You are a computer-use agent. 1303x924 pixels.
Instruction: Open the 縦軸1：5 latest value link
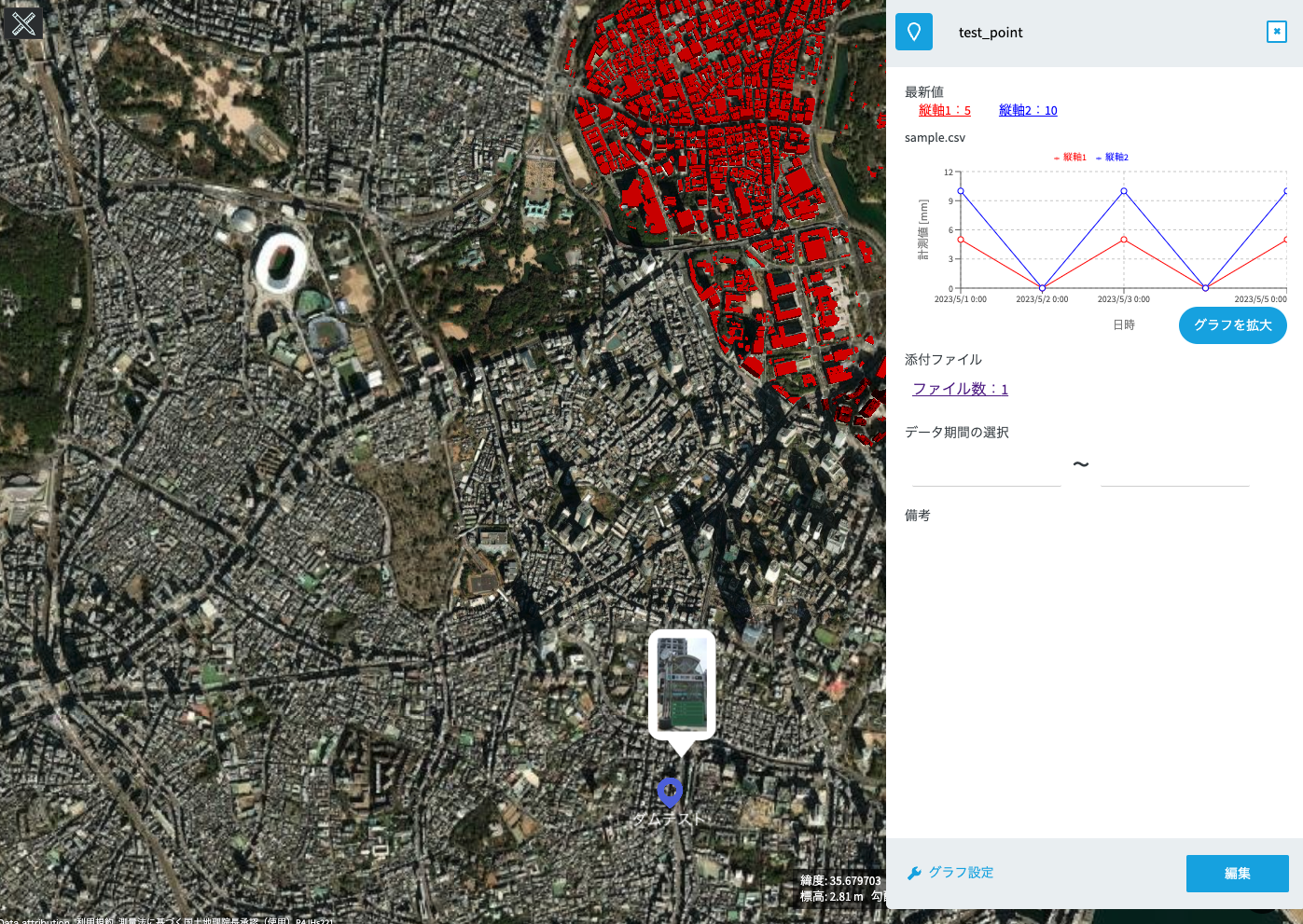944,110
